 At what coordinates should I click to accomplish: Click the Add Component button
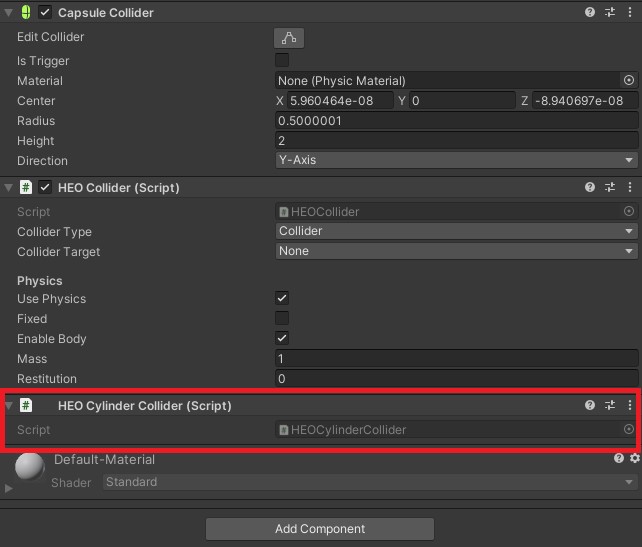tap(320, 529)
